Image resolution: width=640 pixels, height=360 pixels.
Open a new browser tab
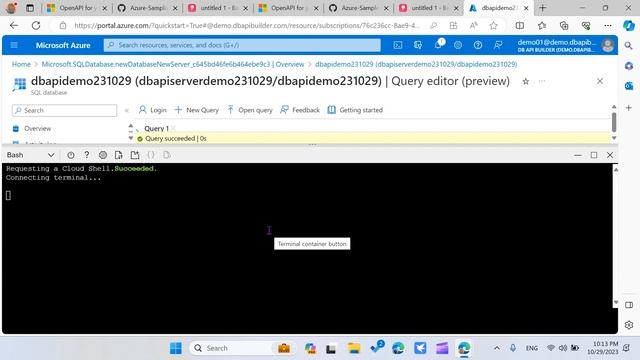pos(542,8)
